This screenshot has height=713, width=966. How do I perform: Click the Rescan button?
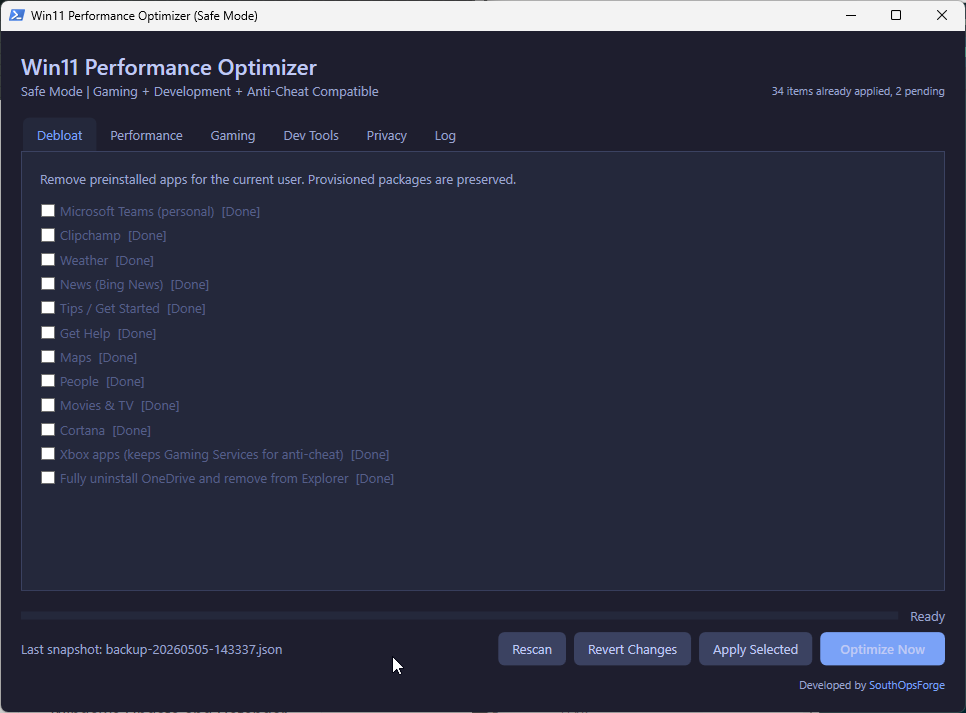click(x=532, y=649)
